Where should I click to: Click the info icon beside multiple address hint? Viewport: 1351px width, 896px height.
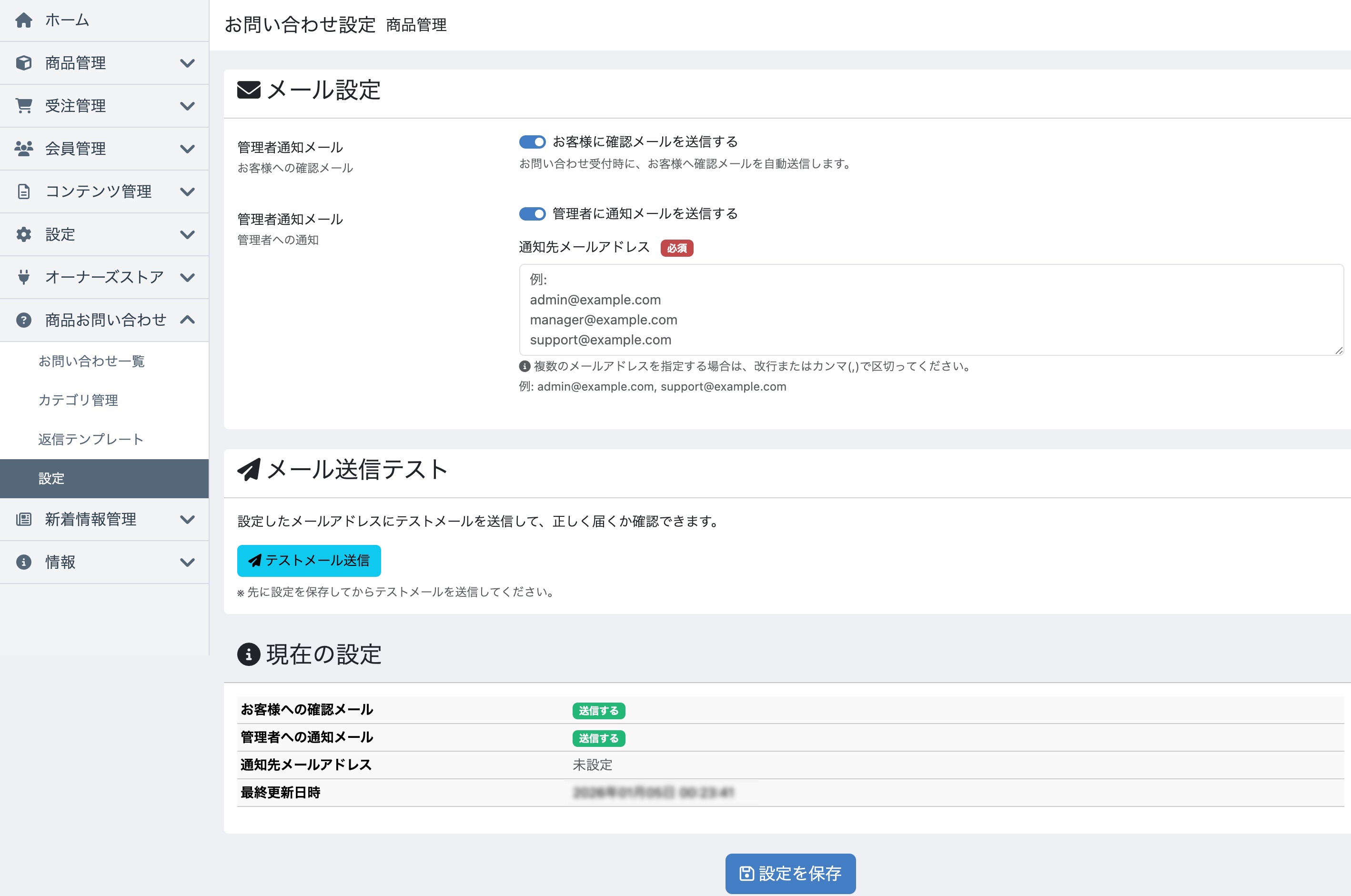(524, 366)
